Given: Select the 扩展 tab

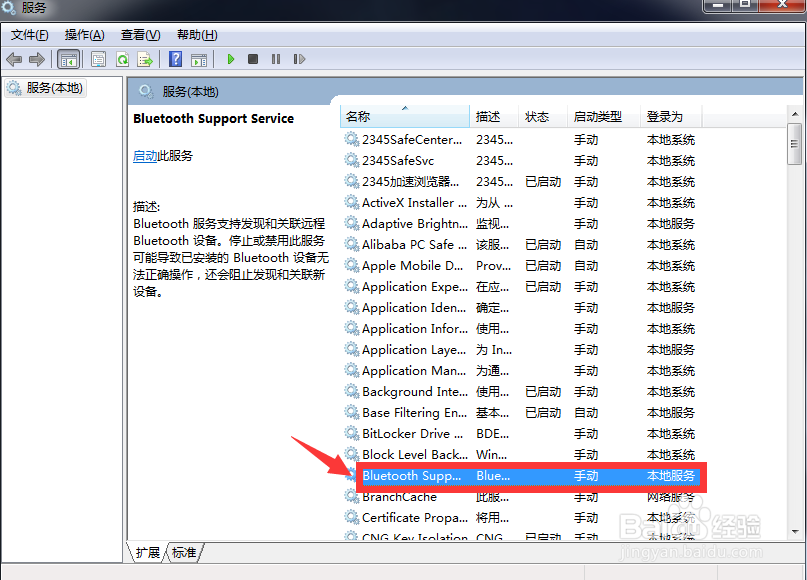Looking at the screenshot, I should (146, 551).
